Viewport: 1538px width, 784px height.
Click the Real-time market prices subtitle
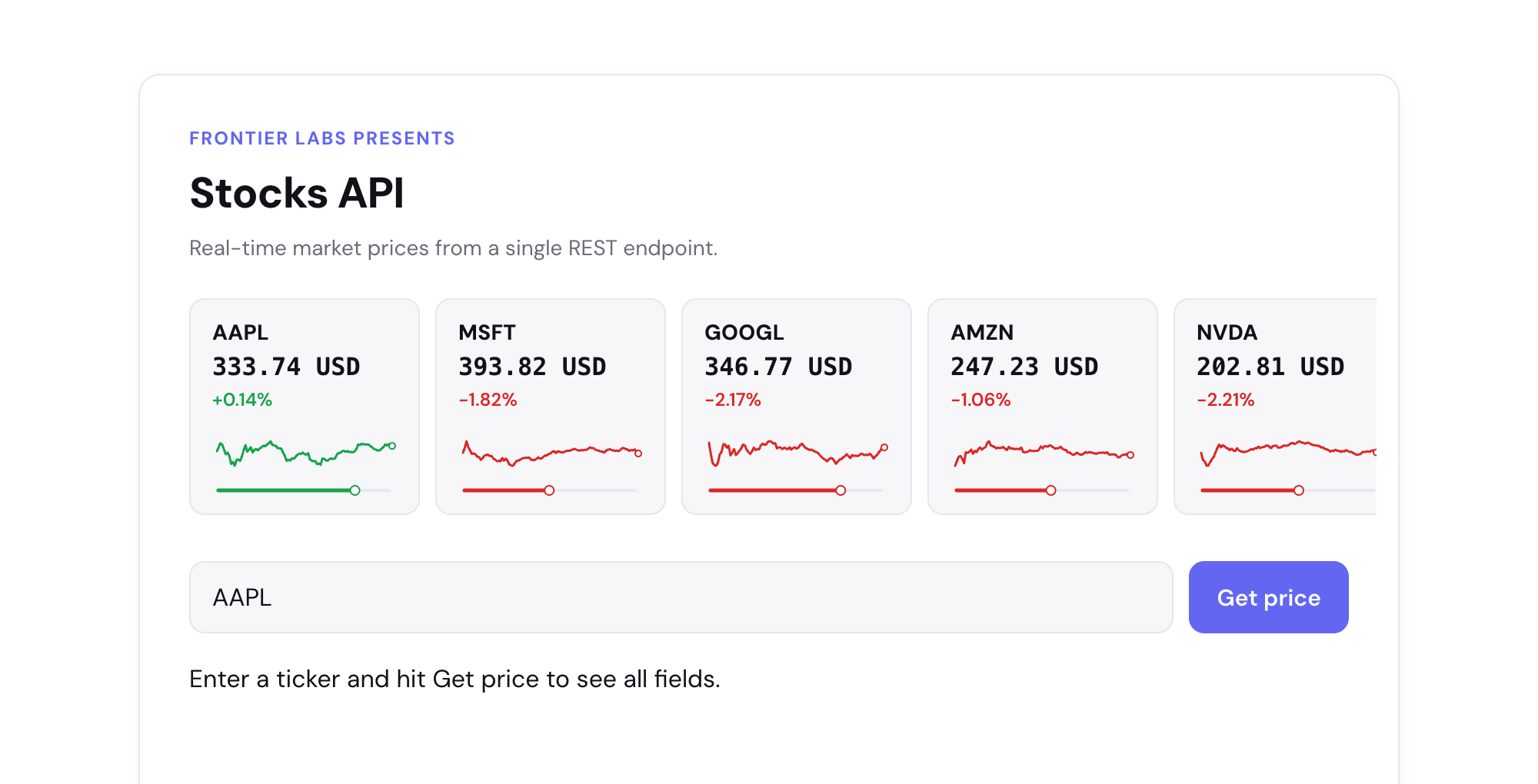[454, 248]
